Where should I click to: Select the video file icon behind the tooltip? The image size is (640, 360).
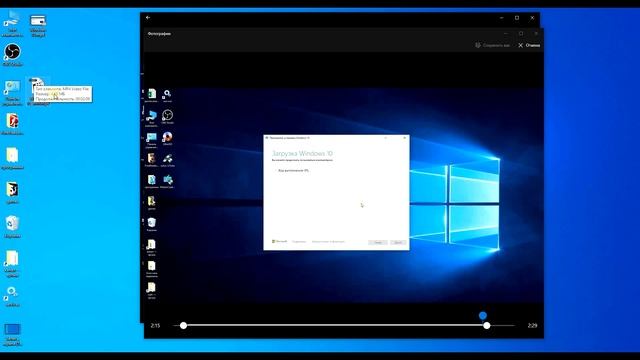[x=37, y=82]
